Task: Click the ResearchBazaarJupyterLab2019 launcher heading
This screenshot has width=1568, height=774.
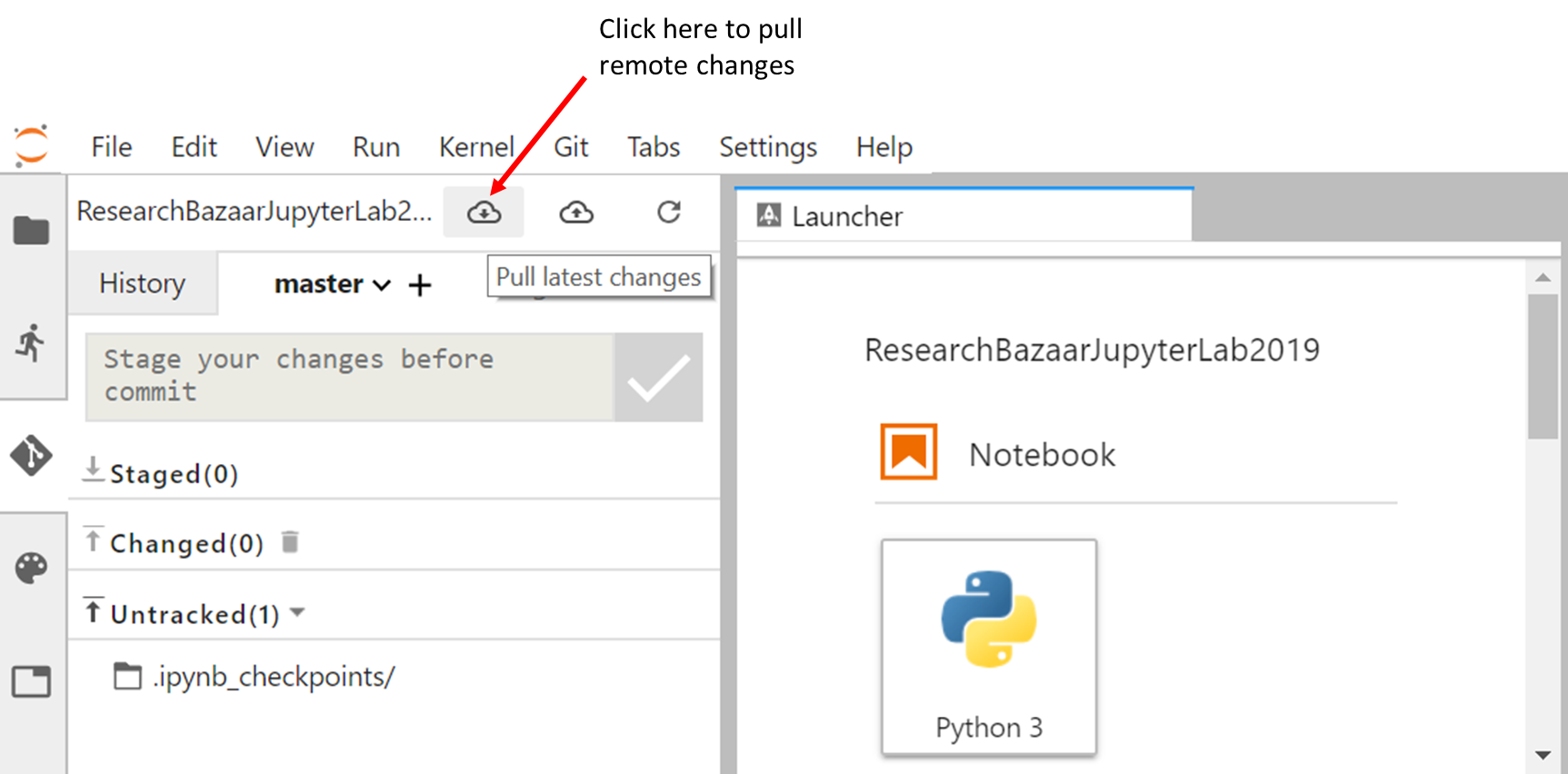Action: (1092, 350)
